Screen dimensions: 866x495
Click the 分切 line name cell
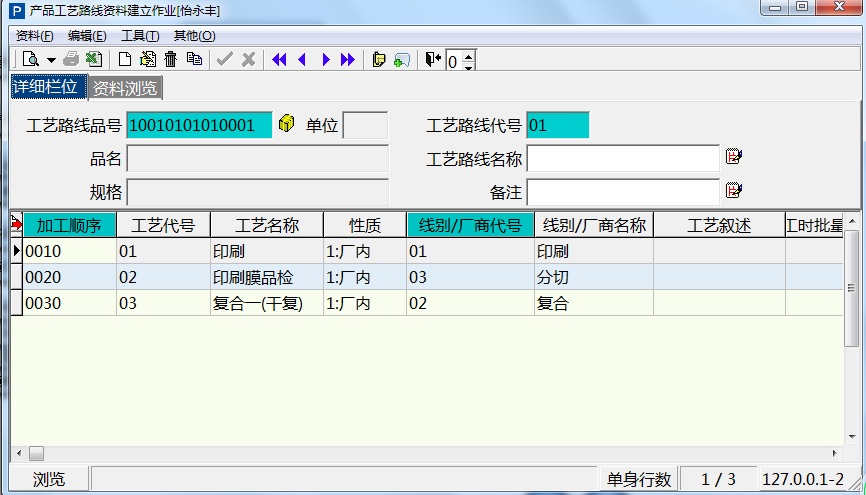[x=594, y=277]
